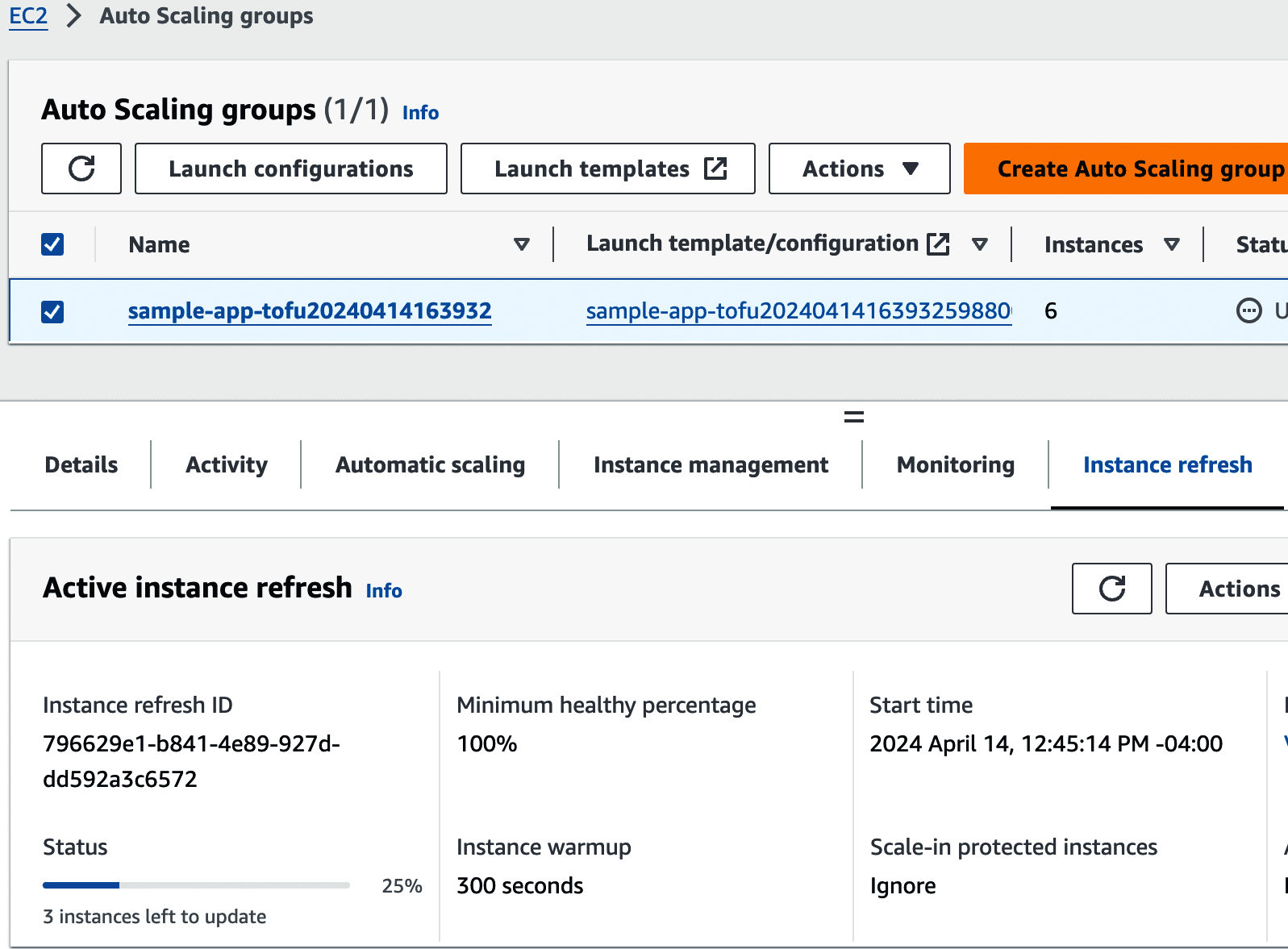Image resolution: width=1288 pixels, height=949 pixels.
Task: Click the panel resize handle above the tabs
Action: pos(853,417)
